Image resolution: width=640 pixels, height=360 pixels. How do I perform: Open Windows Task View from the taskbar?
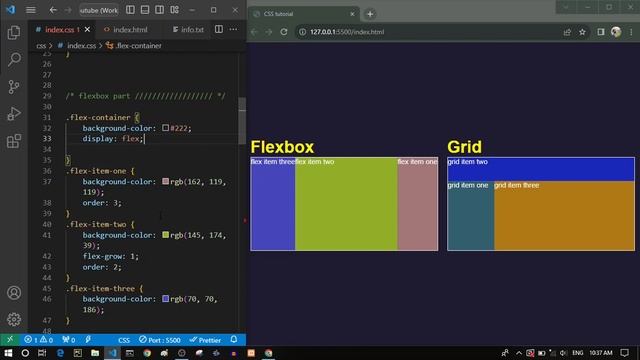[42, 353]
